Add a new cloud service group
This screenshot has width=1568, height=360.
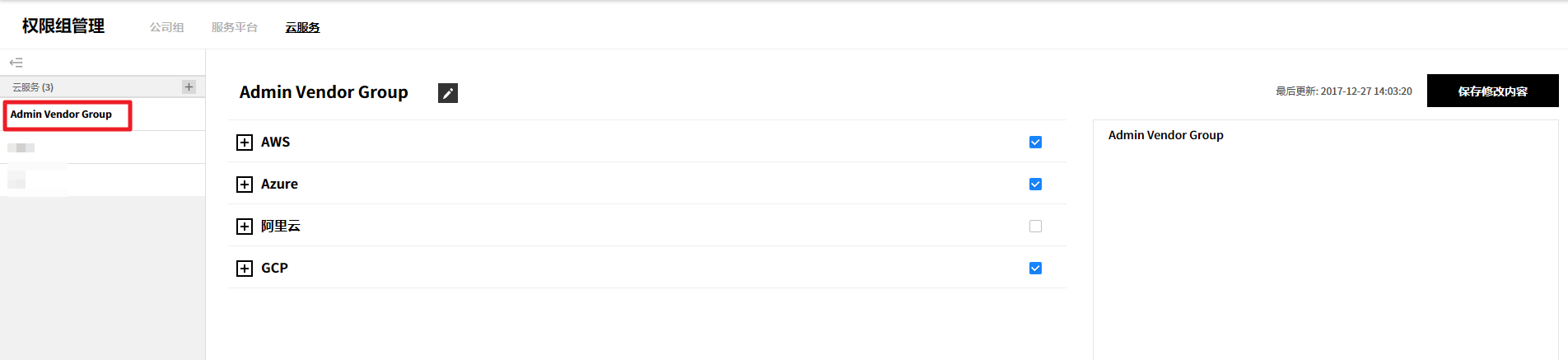click(x=189, y=86)
